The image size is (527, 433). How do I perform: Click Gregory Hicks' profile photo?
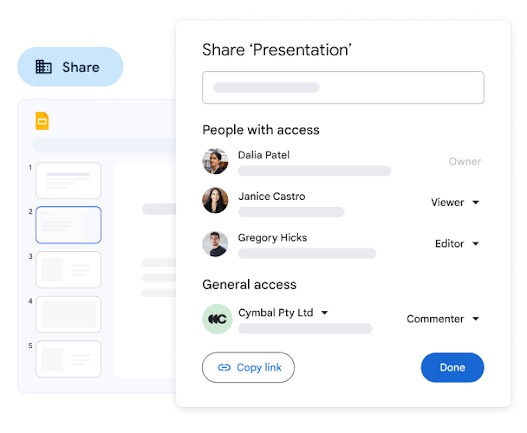coord(215,244)
